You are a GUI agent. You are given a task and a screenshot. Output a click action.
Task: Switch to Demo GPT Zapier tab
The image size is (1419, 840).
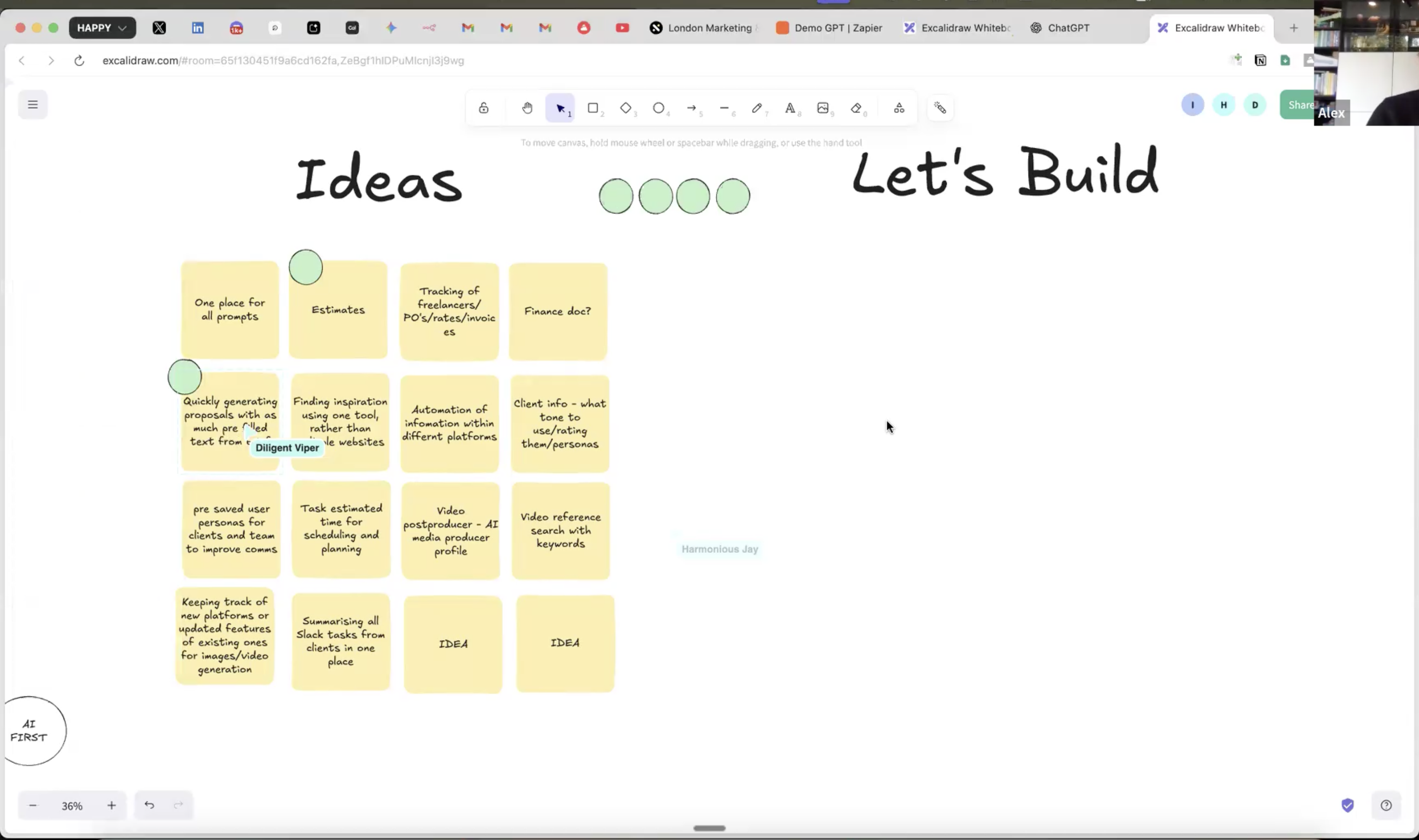point(829,28)
